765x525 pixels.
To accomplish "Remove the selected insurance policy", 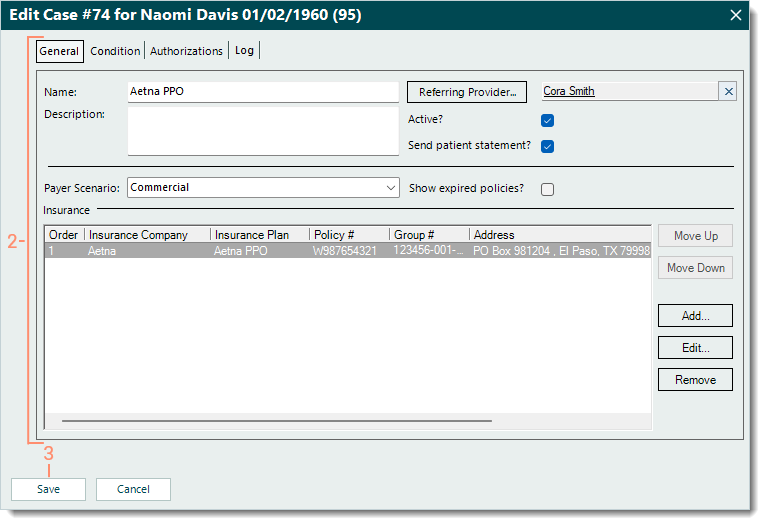I will click(x=695, y=380).
